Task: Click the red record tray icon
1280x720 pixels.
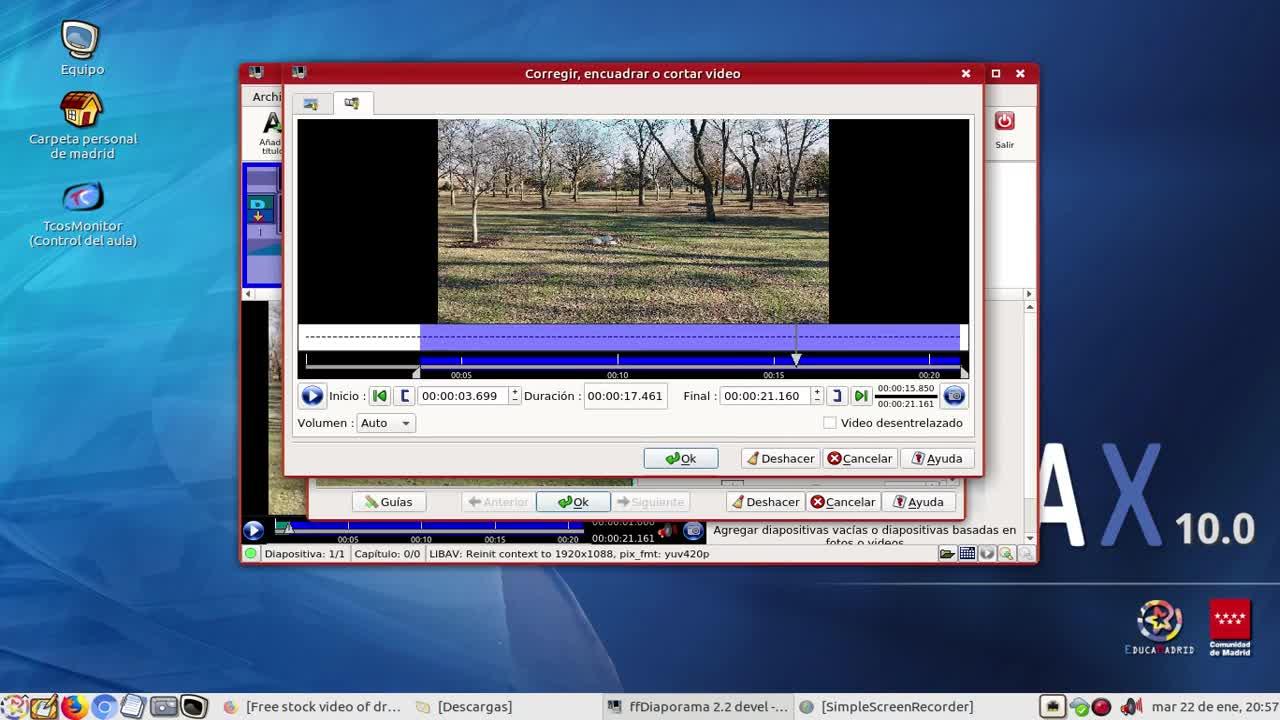Action: coord(1101,707)
